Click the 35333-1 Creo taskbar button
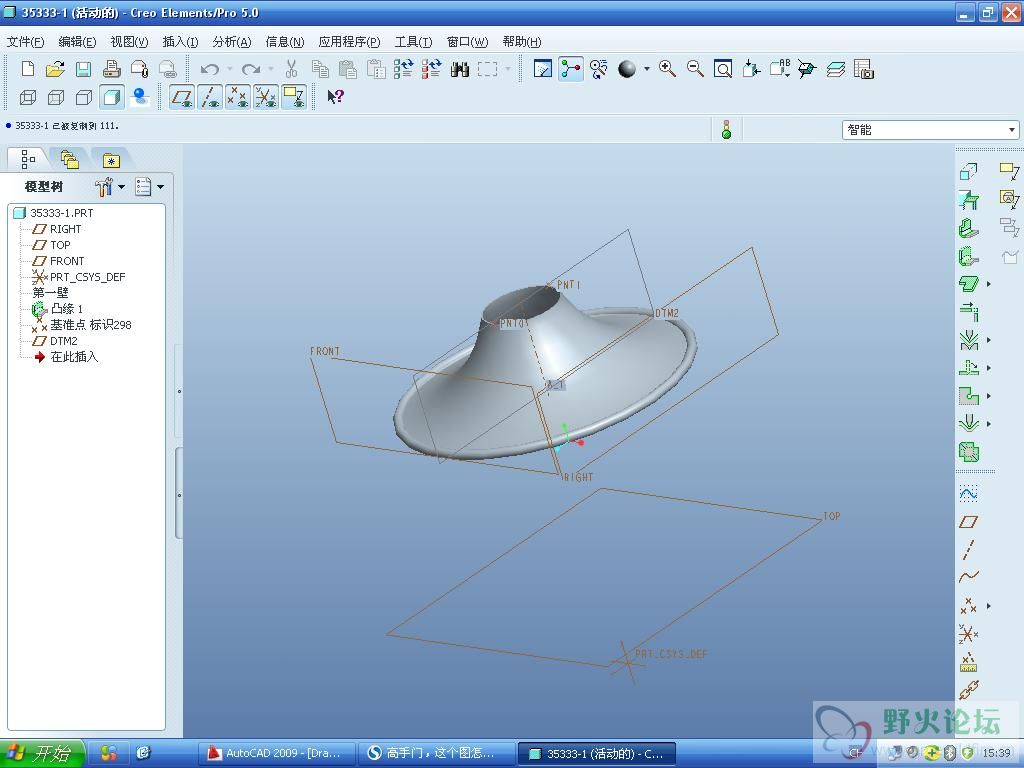 coord(596,754)
